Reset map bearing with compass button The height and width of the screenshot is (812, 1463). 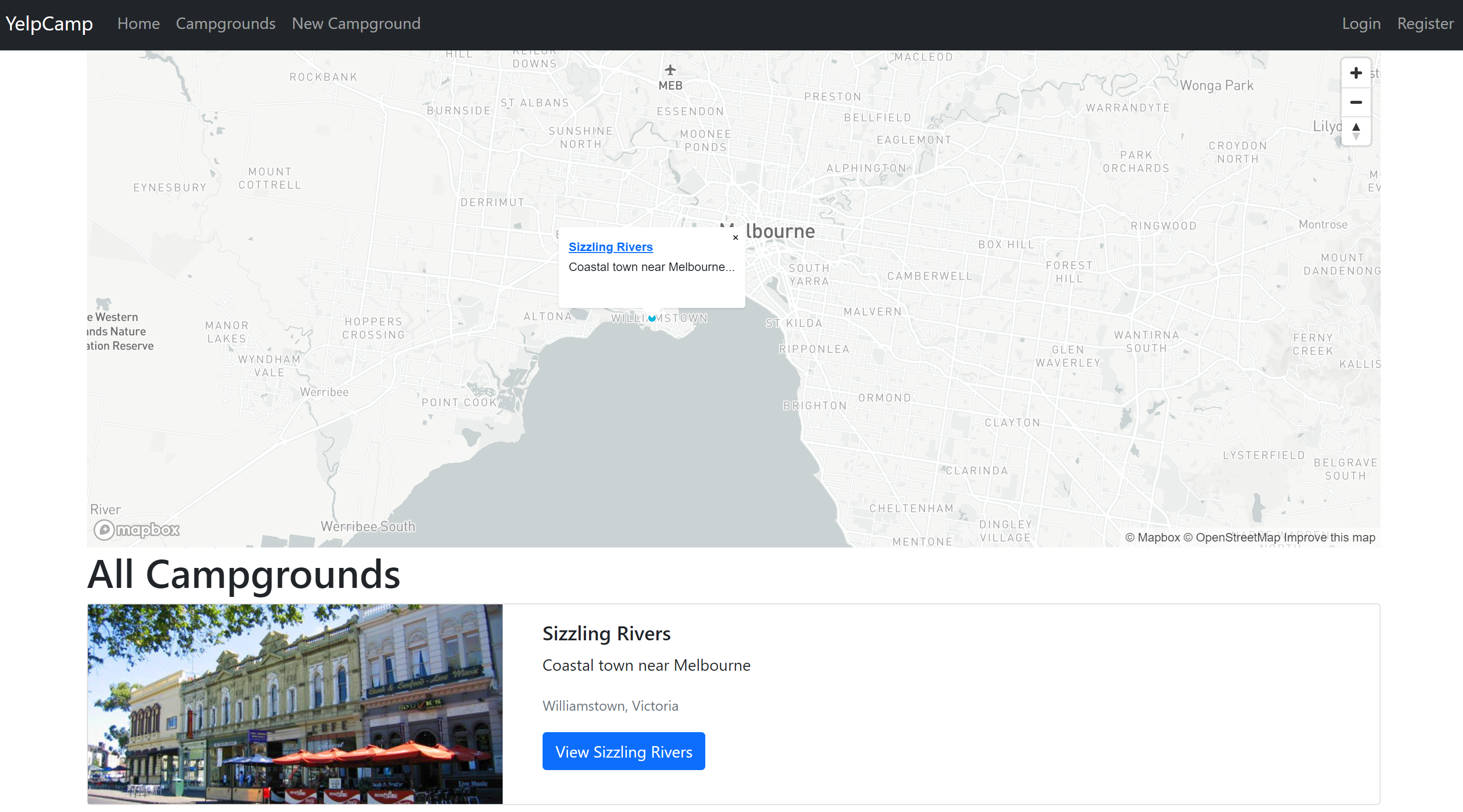pyautogui.click(x=1356, y=131)
